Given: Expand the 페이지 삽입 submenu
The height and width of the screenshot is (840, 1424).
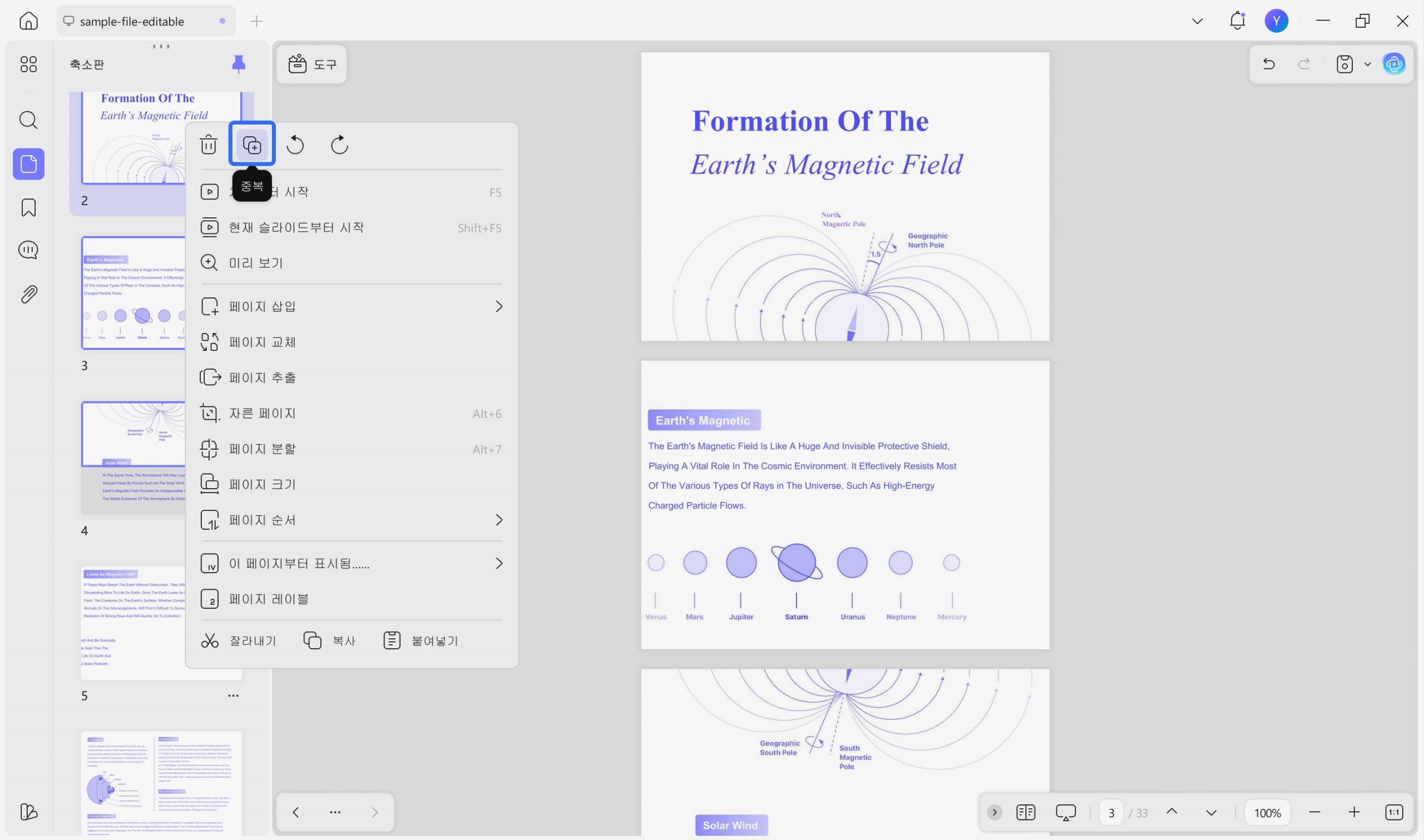Looking at the screenshot, I should pos(352,306).
